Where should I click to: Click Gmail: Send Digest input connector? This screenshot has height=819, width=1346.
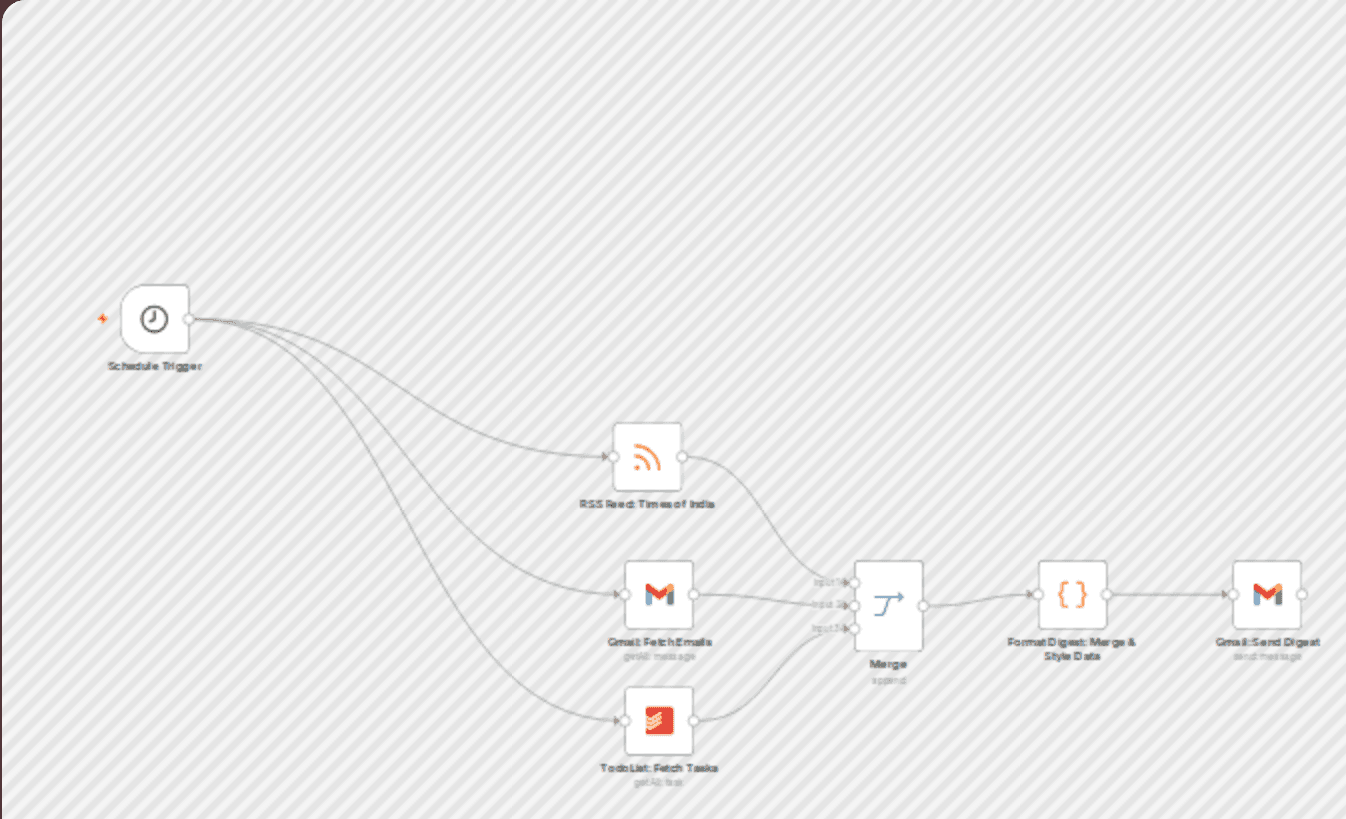[x=1234, y=594]
